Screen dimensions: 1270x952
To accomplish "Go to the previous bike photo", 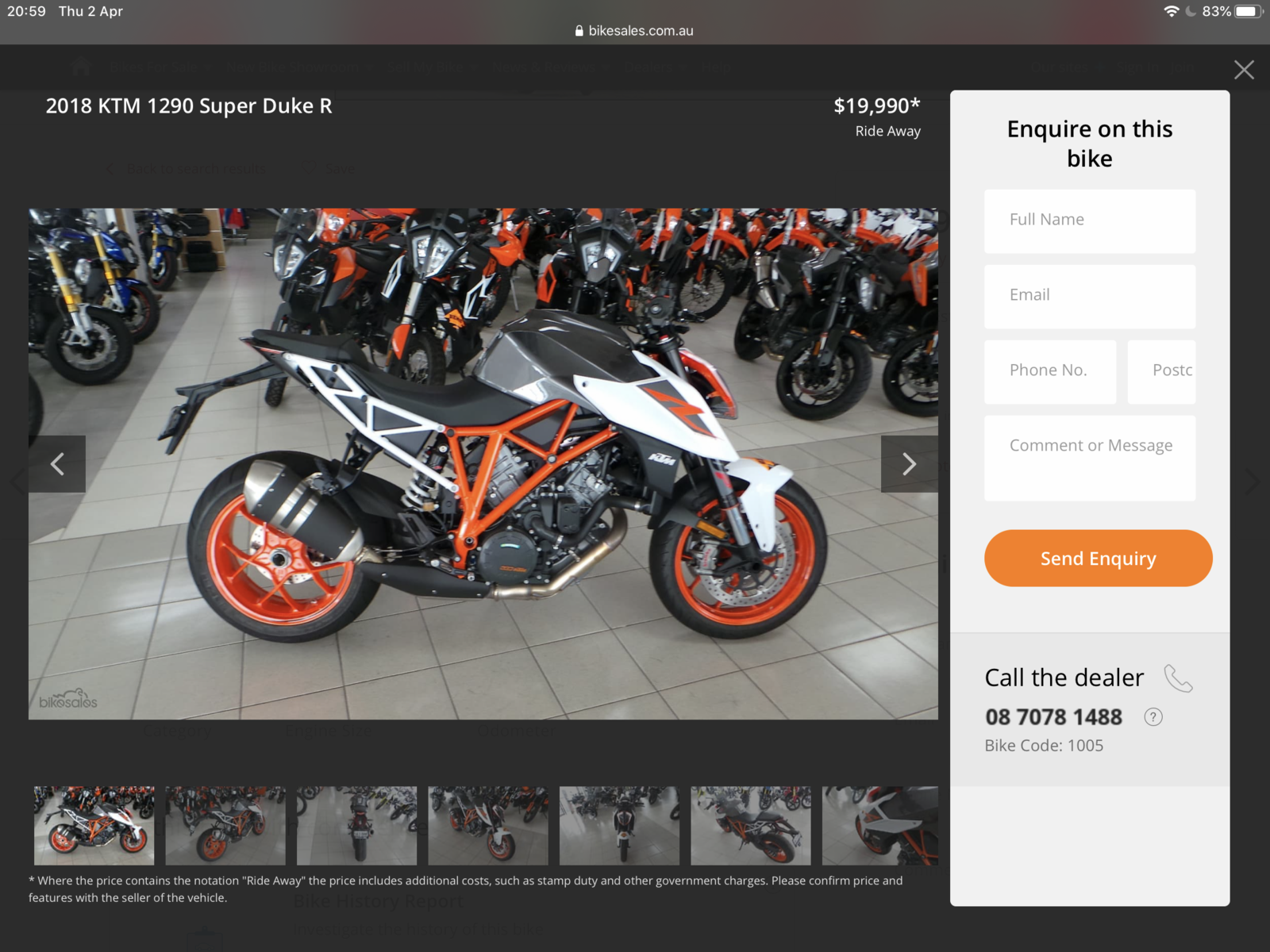I will point(57,464).
